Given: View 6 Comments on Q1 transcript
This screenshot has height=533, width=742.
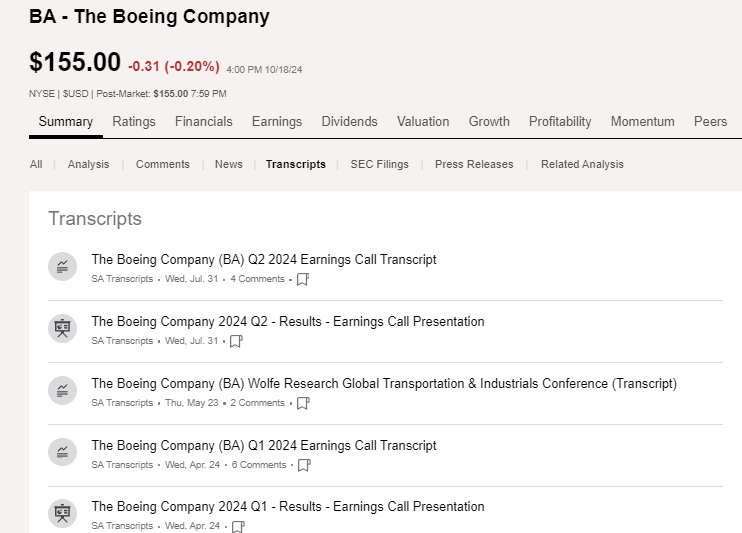Looking at the screenshot, I should tap(259, 465).
